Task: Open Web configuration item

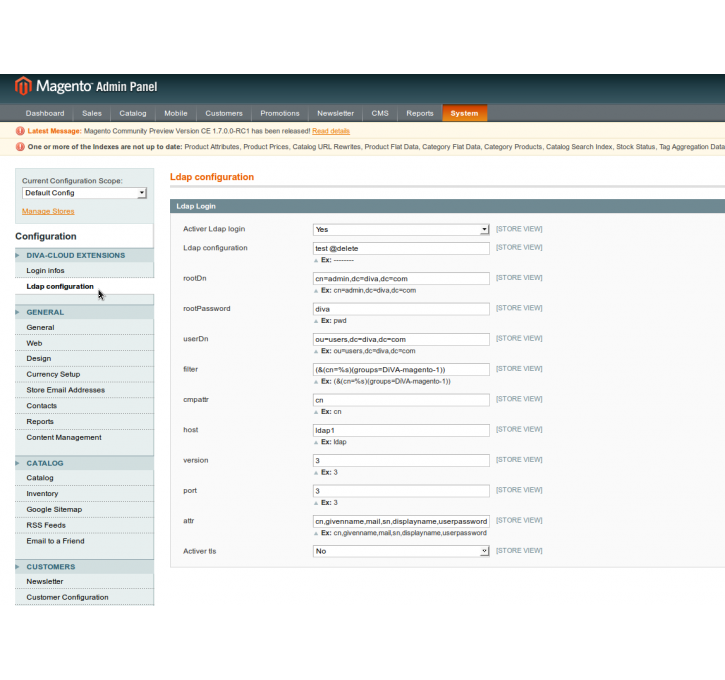Action: click(x=34, y=343)
